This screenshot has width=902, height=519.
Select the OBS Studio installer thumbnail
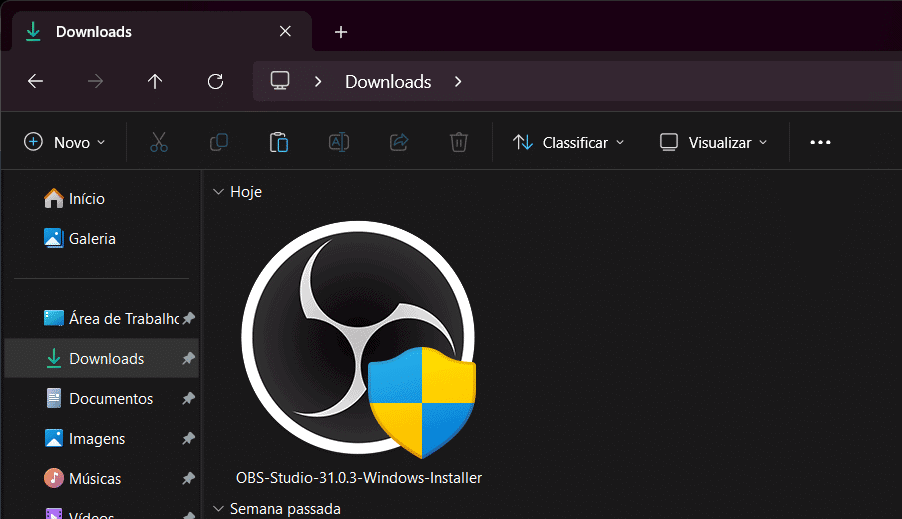pos(358,339)
